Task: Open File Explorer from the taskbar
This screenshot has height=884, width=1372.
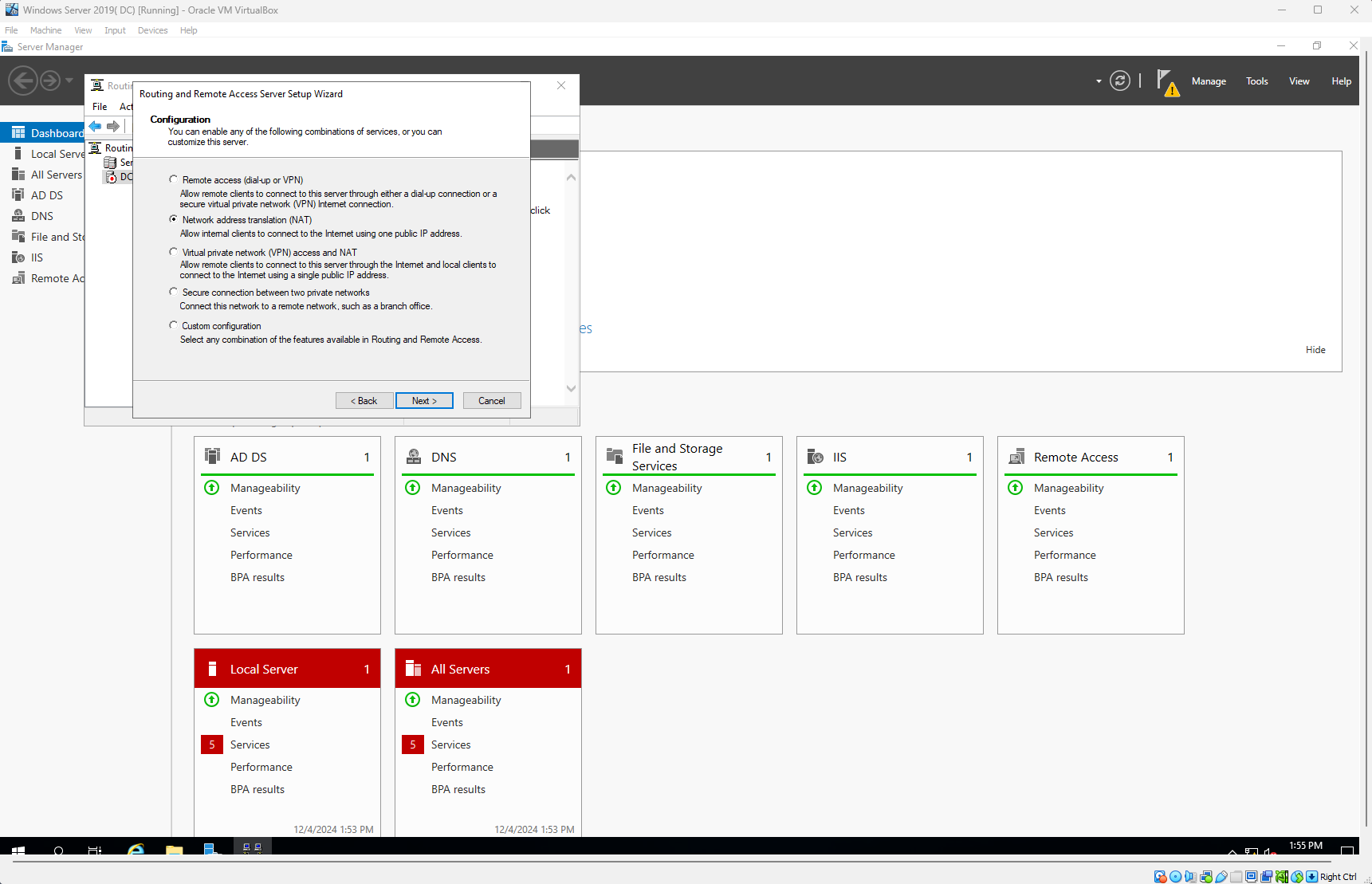Action: click(x=175, y=851)
